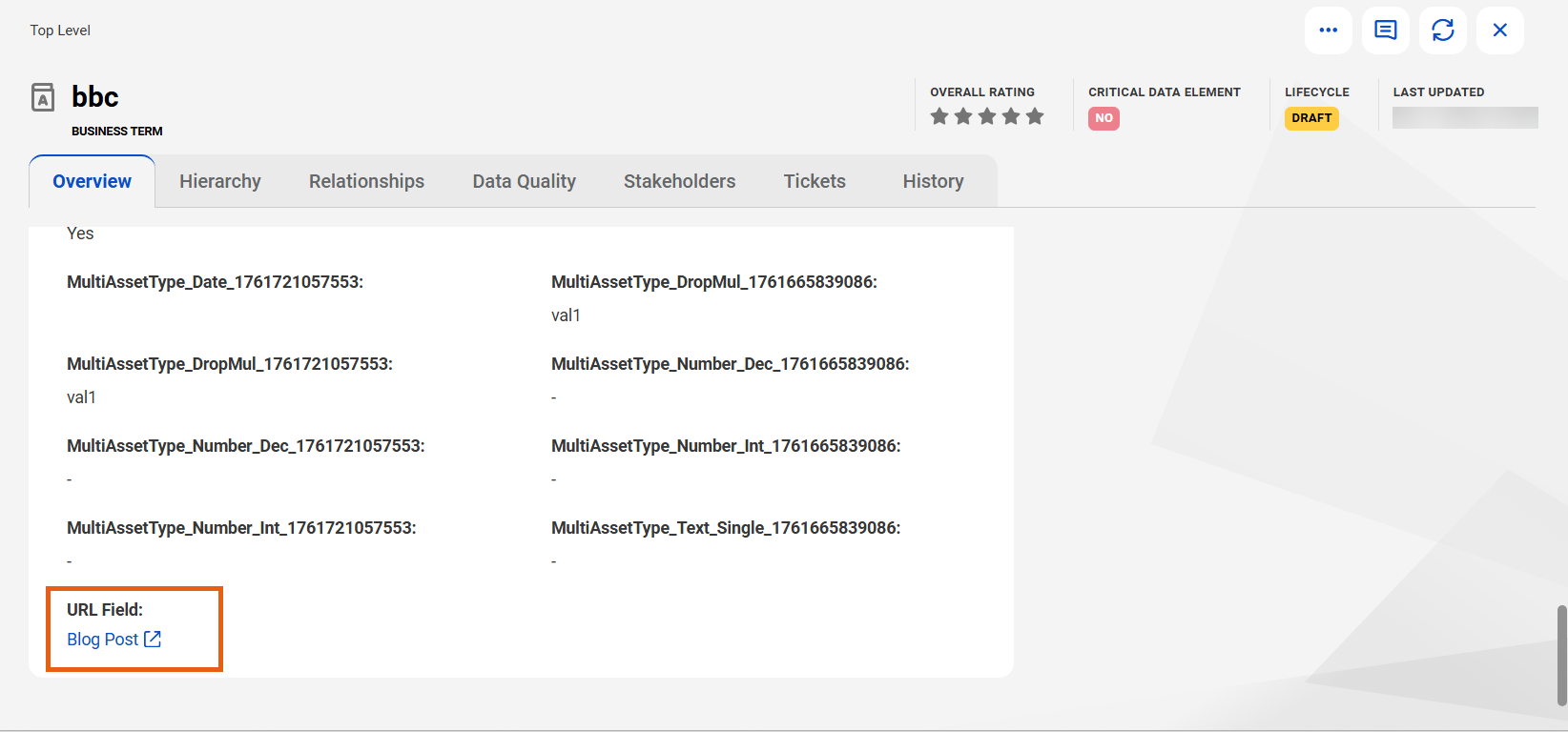1568x732 pixels.
Task: Rate two stars in Overall Rating
Action: coord(963,116)
